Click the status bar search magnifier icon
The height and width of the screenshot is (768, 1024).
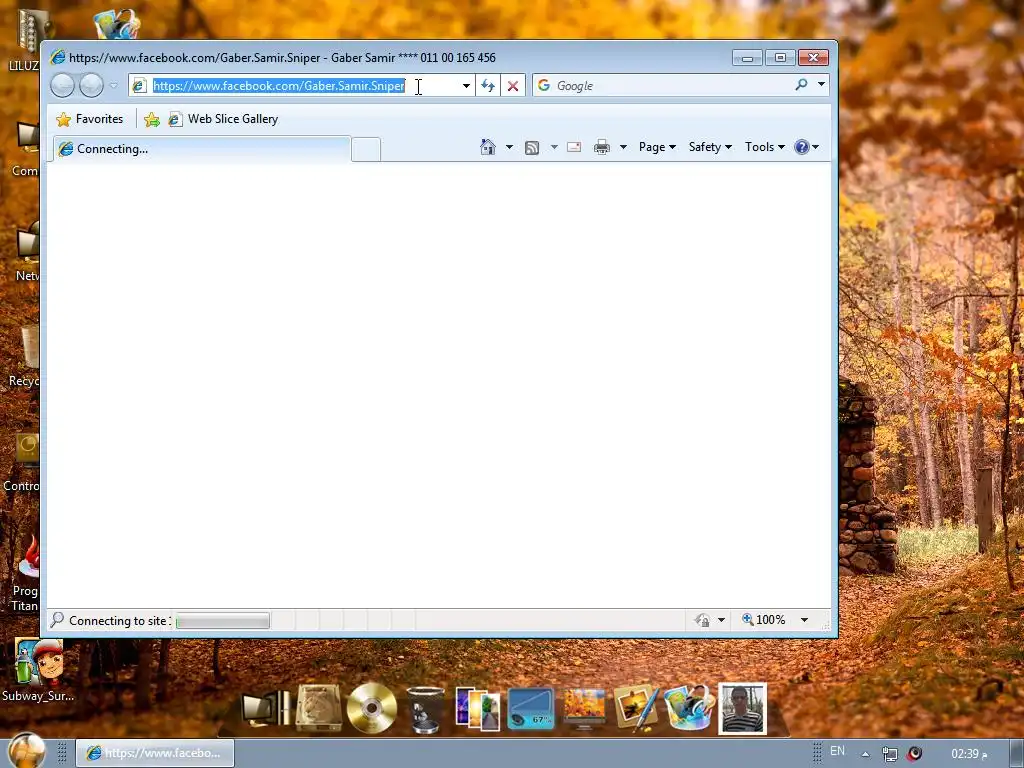(57, 619)
